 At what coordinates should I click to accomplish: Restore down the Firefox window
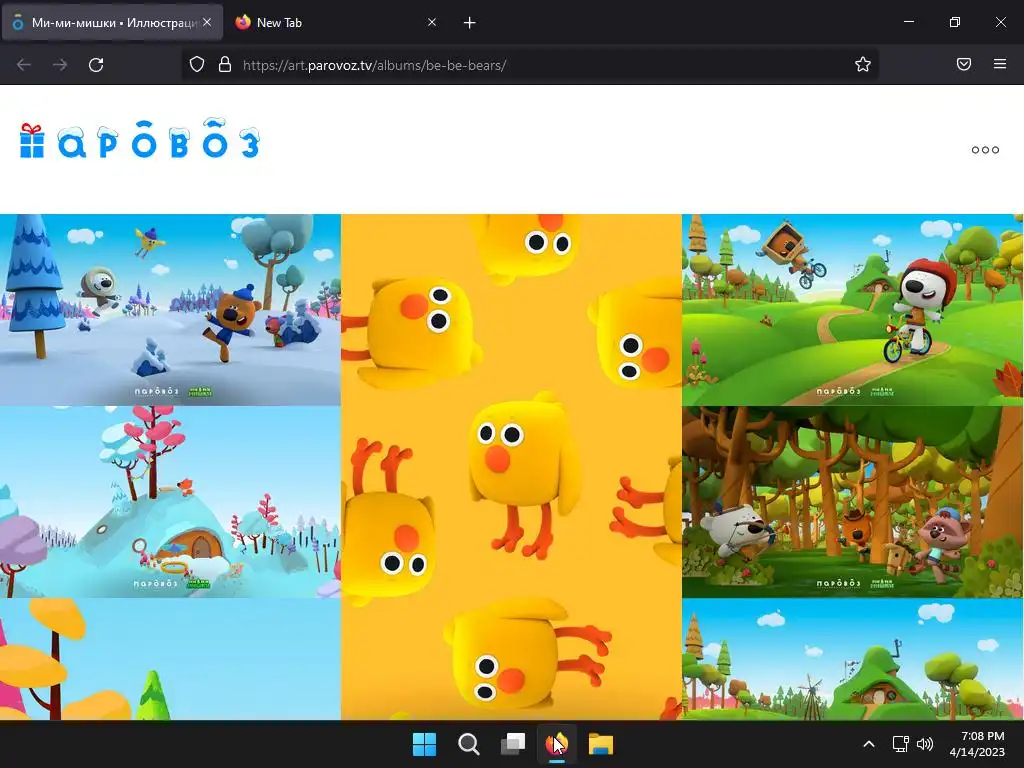(x=954, y=22)
